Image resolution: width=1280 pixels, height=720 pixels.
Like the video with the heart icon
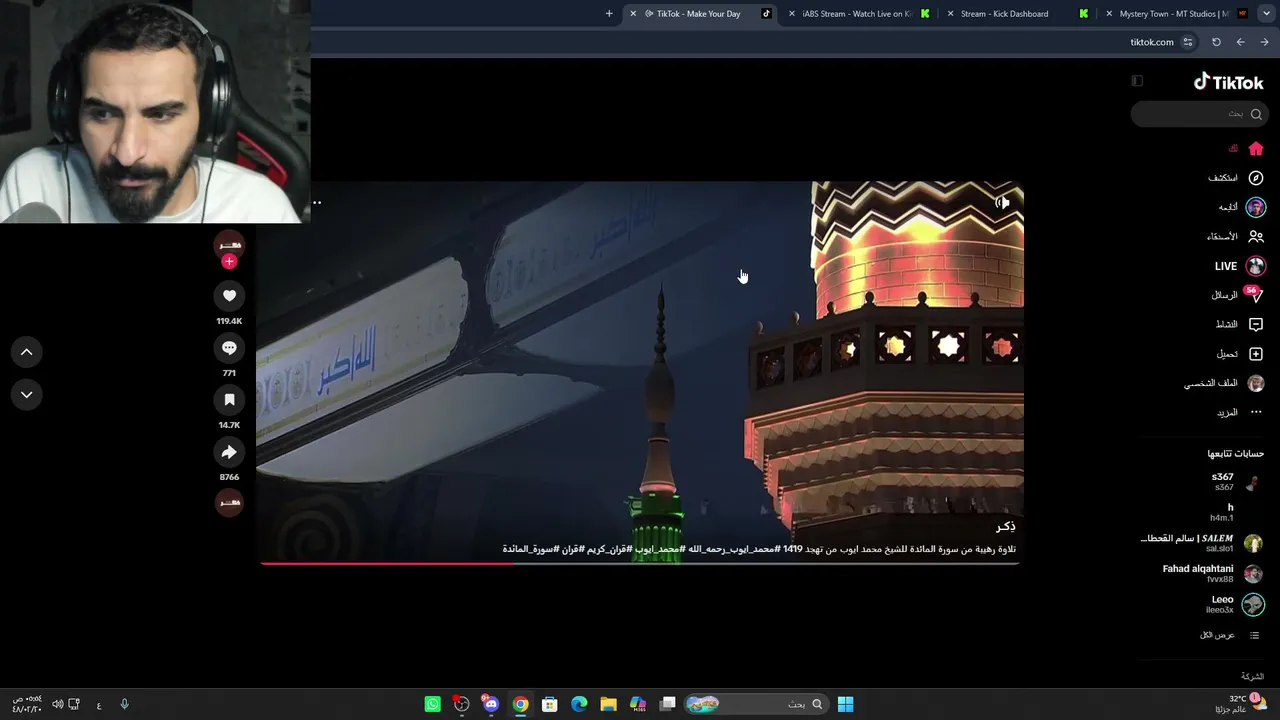(x=229, y=296)
